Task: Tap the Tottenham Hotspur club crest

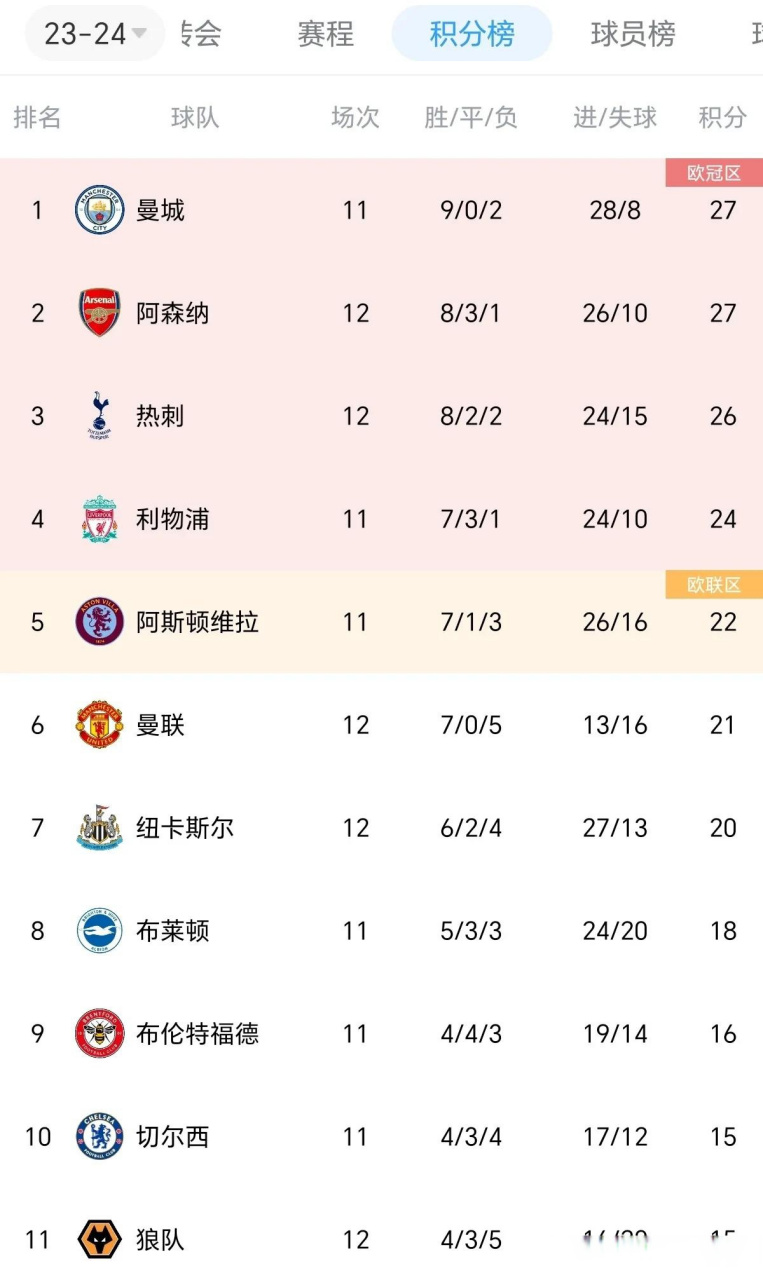Action: [x=100, y=416]
